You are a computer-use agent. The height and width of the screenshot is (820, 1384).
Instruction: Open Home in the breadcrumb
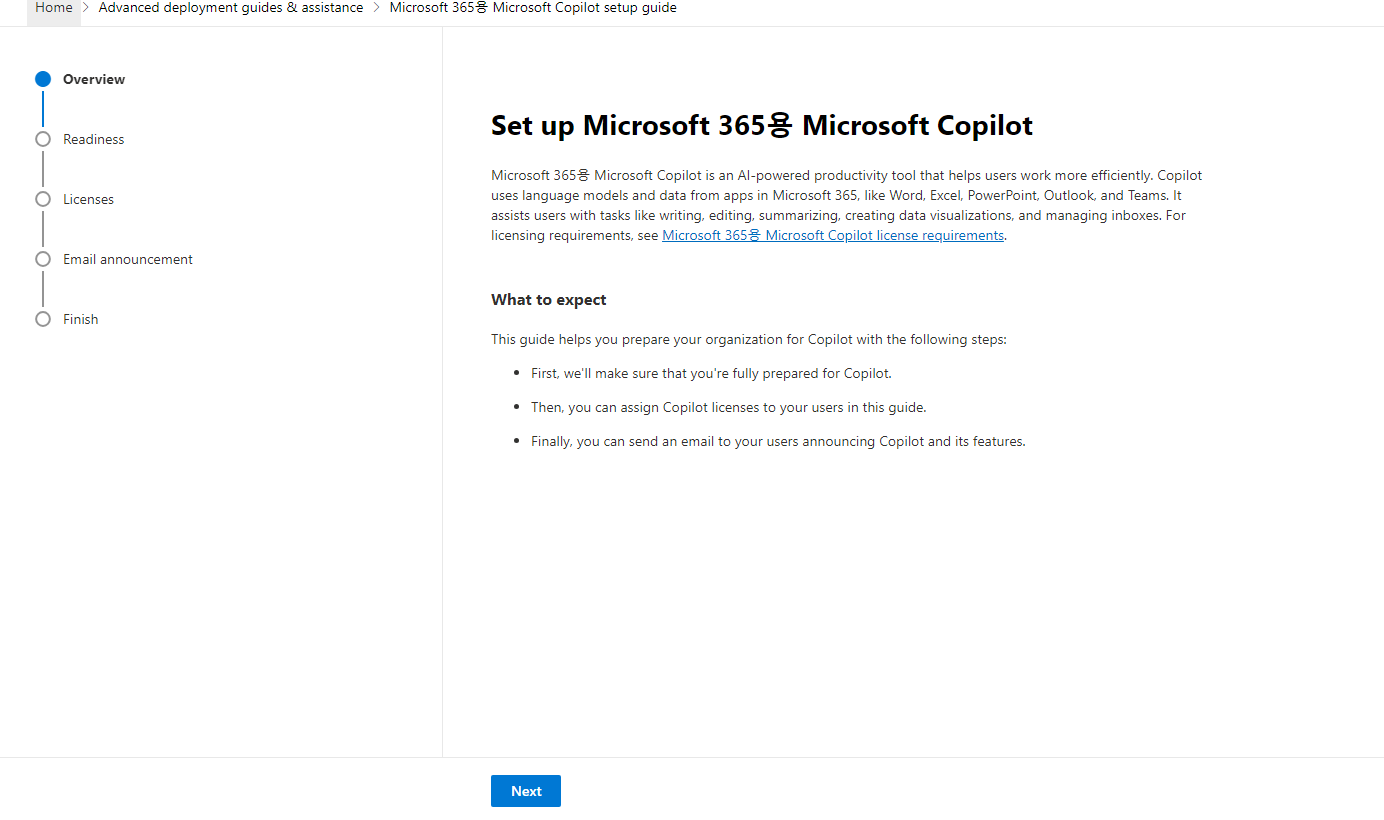(54, 8)
